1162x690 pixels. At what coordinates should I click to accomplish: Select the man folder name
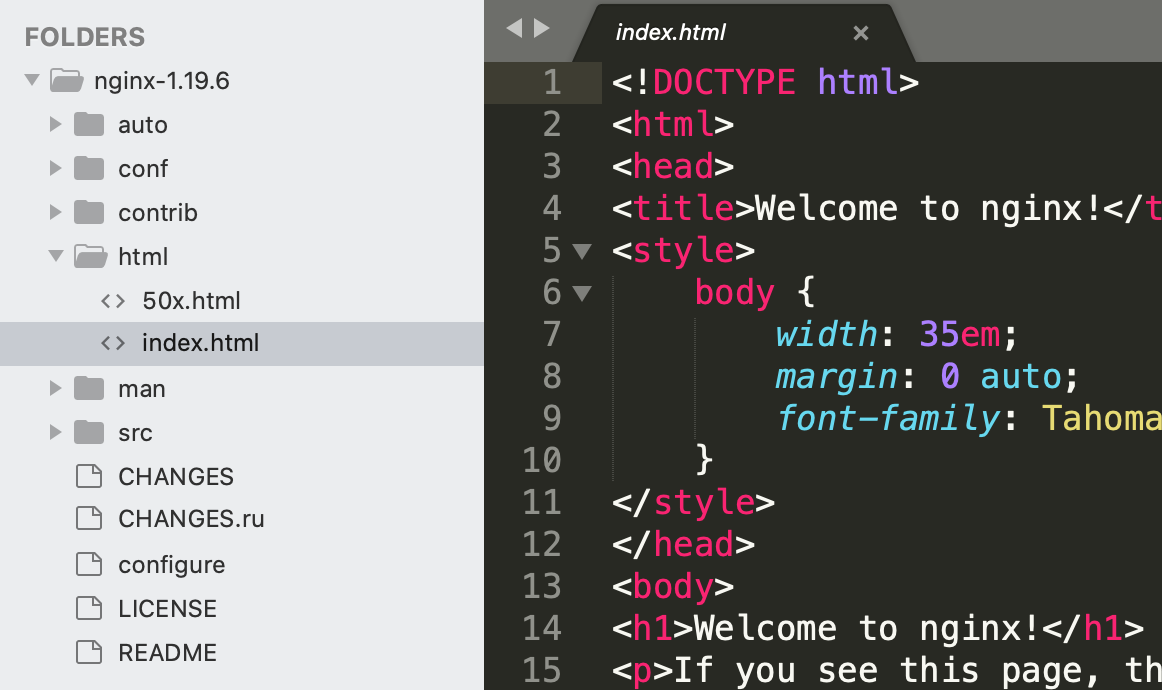[x=142, y=388]
